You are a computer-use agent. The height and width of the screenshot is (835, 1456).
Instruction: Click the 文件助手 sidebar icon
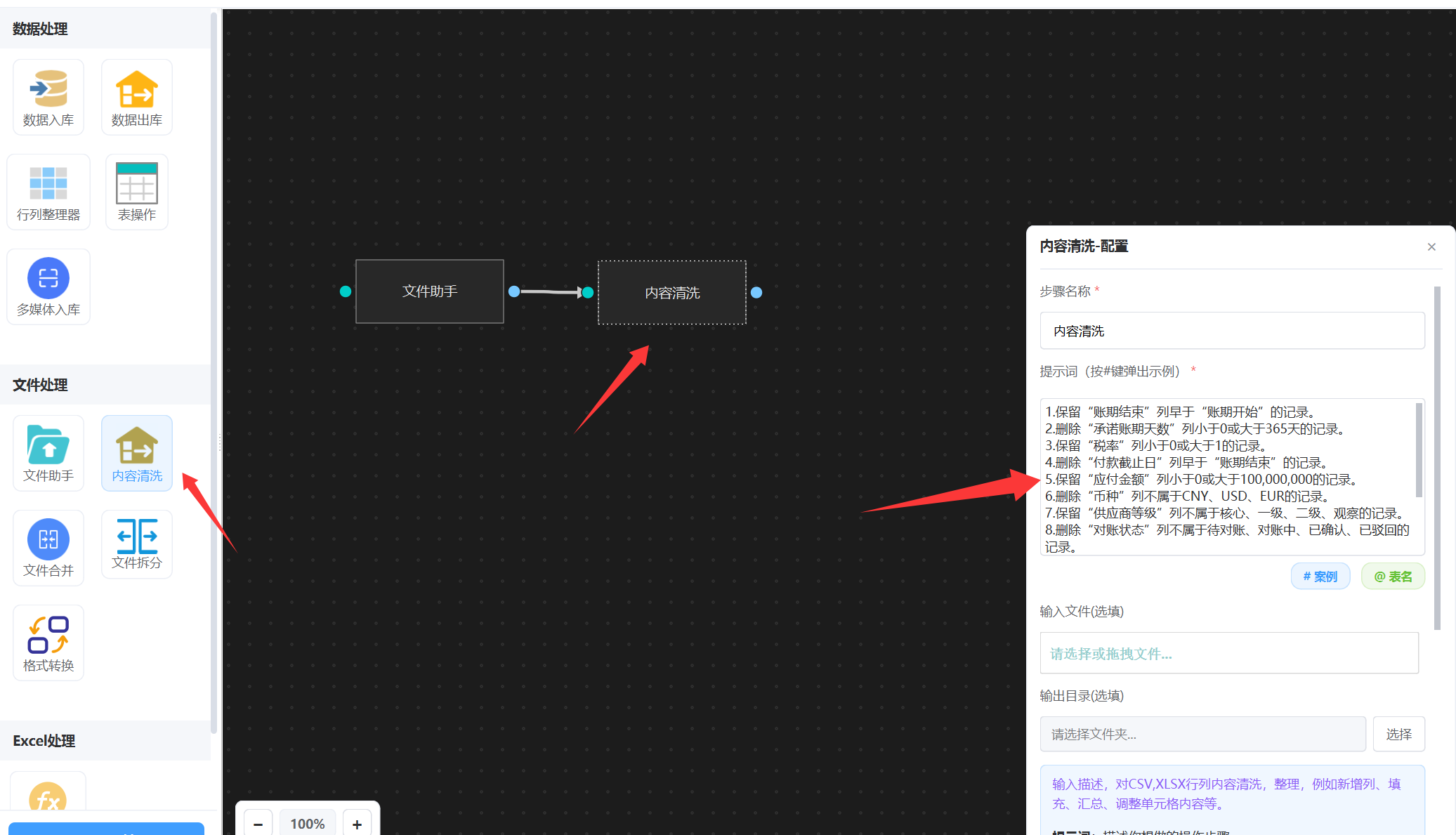[48, 453]
